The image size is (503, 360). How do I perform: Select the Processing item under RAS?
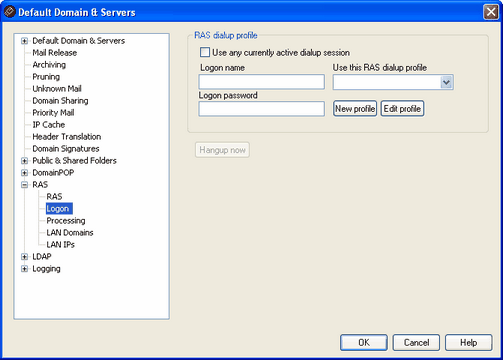66,221
